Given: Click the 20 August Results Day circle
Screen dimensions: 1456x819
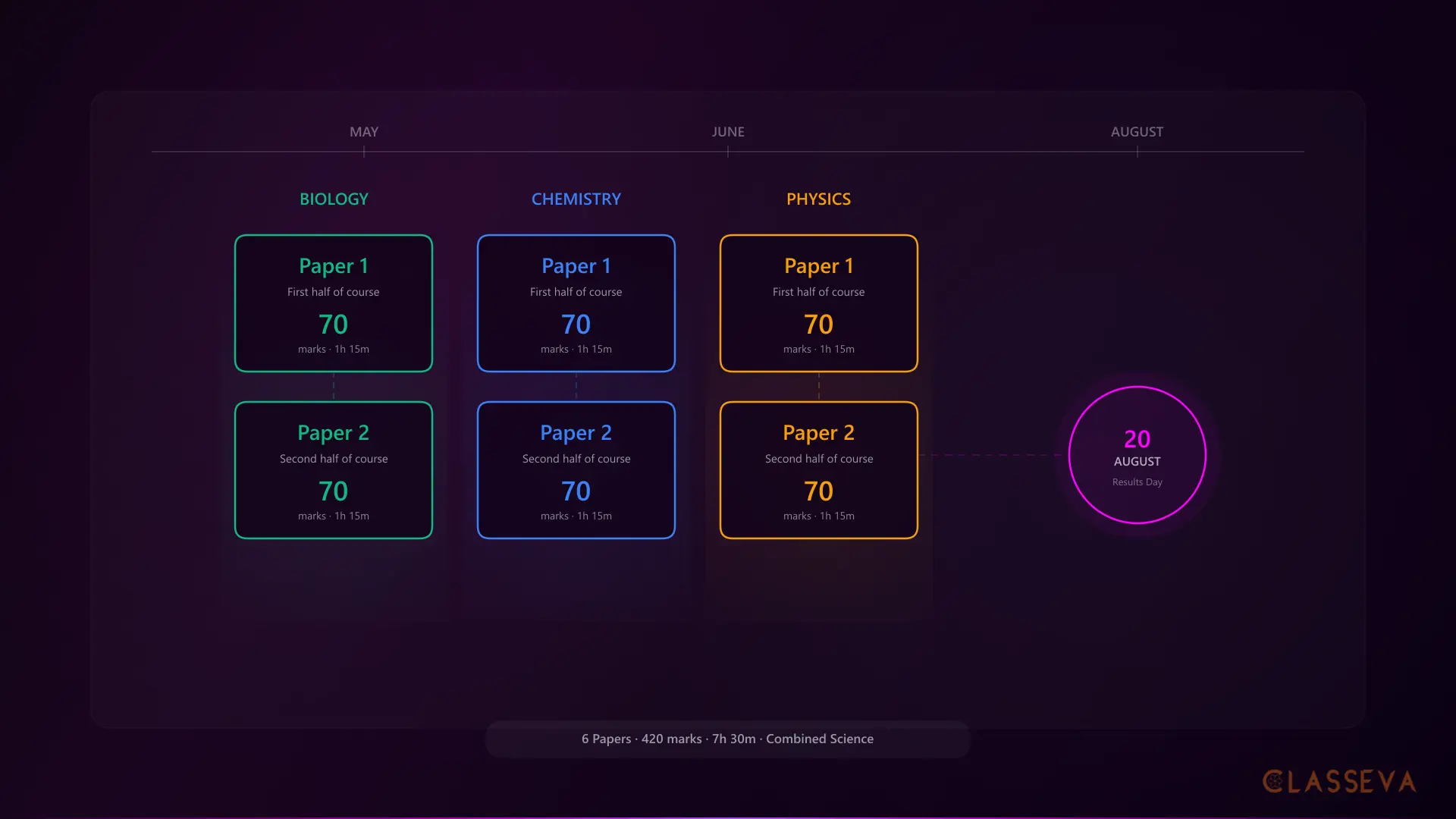Looking at the screenshot, I should tap(1137, 455).
